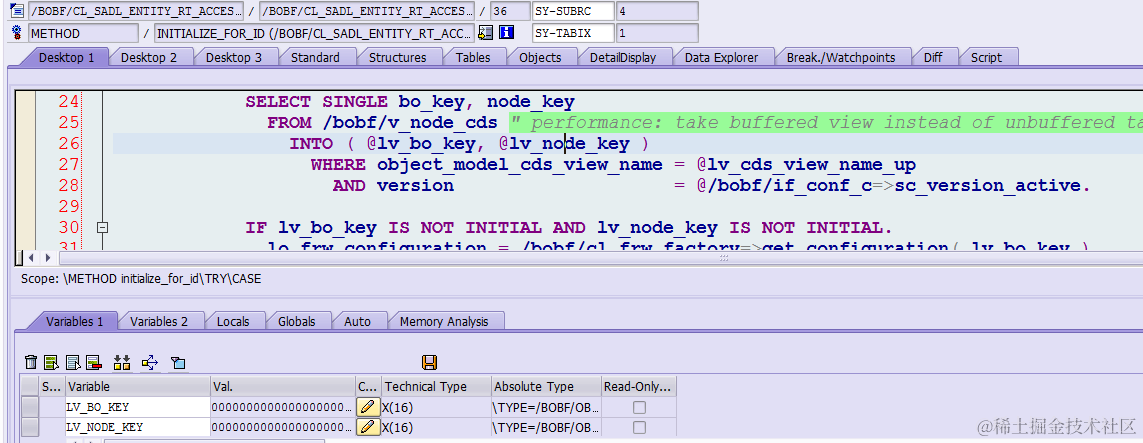Click the blue branching arrow icon
This screenshot has height=443, width=1143.
click(x=150, y=362)
